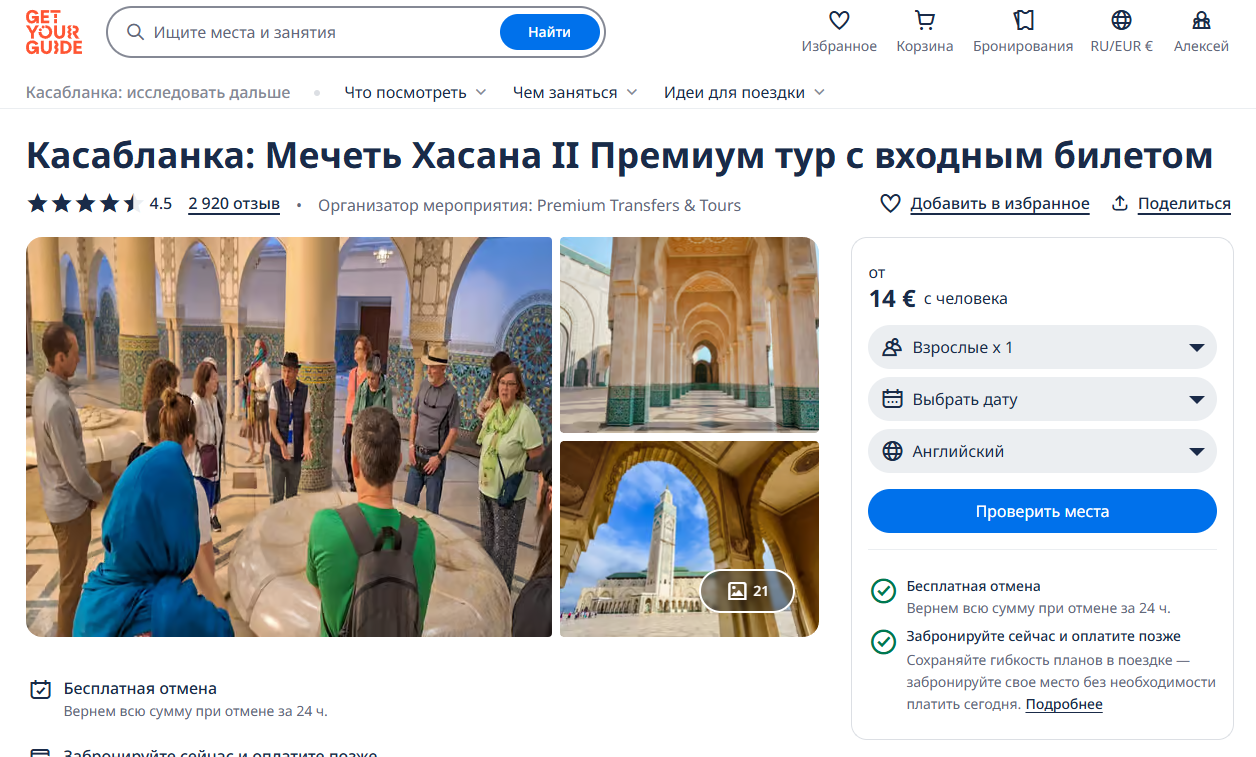Click the GetYourGuide logo
The height and width of the screenshot is (757, 1256).
54,32
